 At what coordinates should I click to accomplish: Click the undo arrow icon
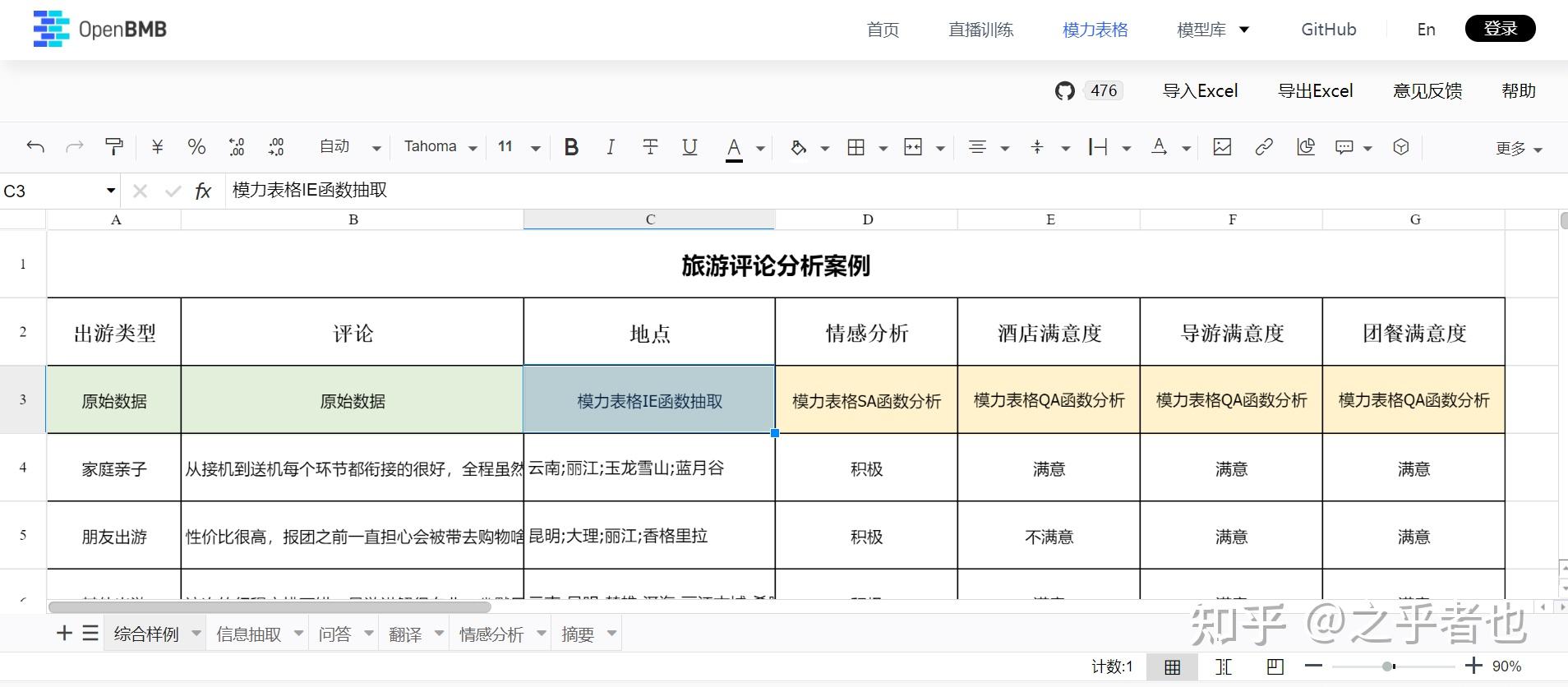click(35, 147)
